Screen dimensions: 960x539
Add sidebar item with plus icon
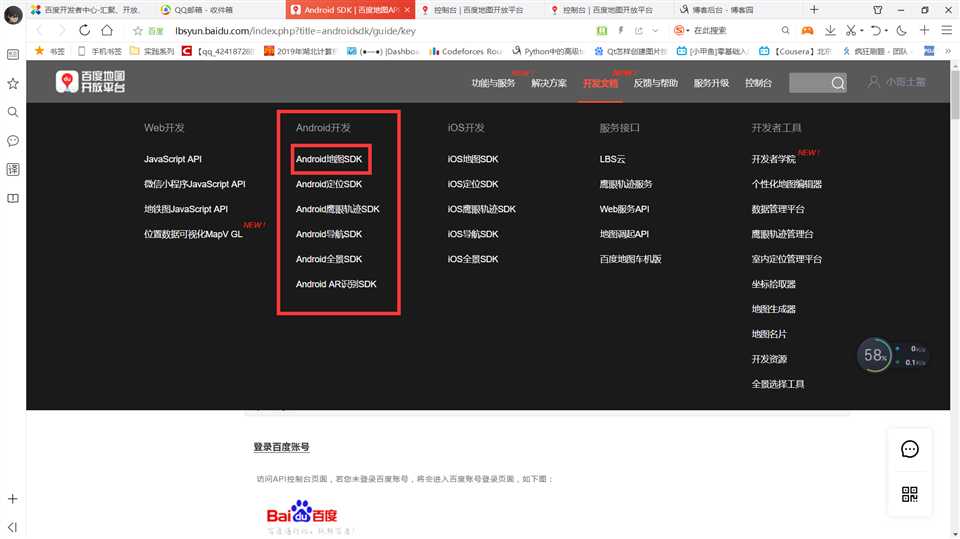click(x=13, y=499)
